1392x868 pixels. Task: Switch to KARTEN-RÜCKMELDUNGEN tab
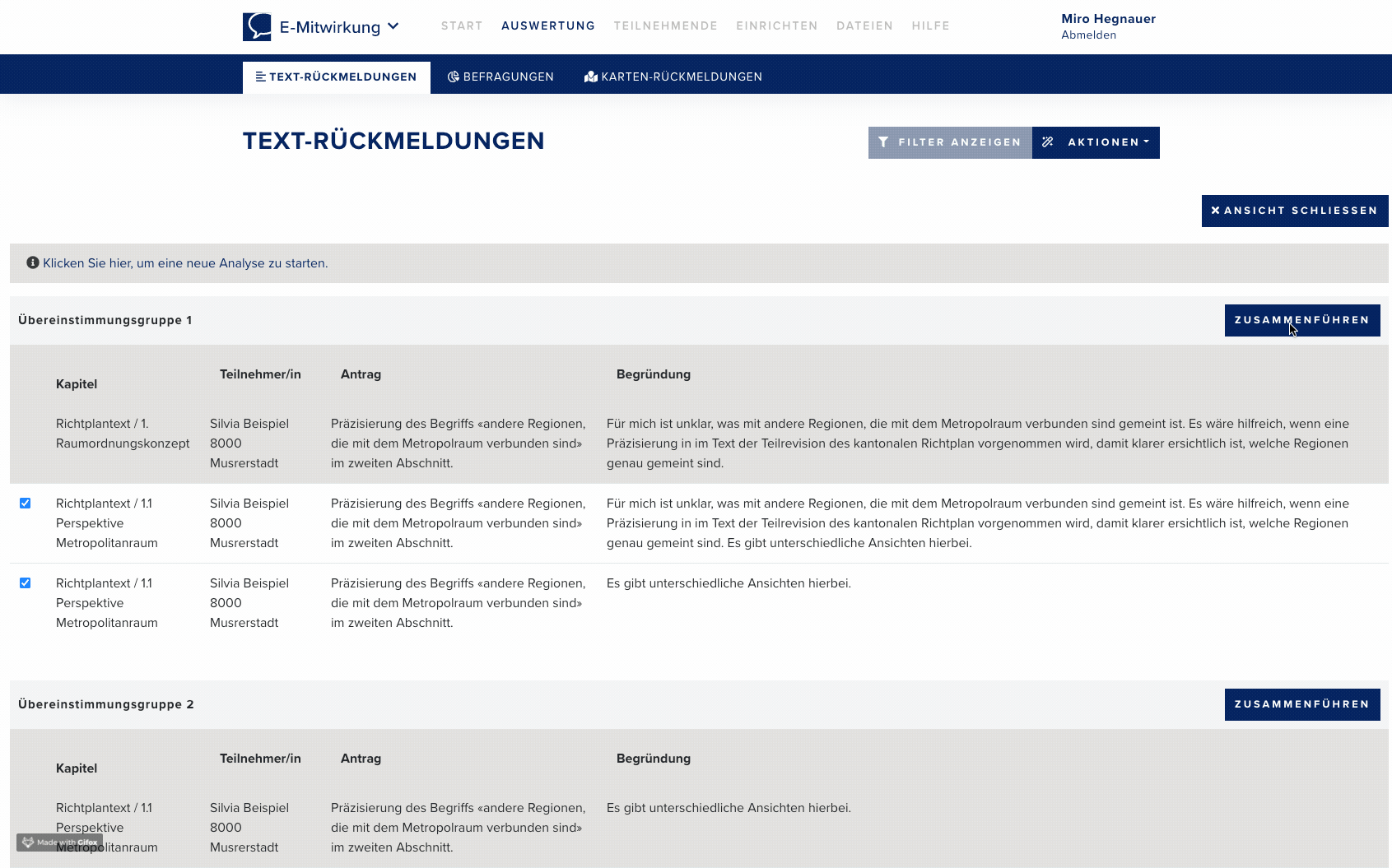[x=673, y=77]
